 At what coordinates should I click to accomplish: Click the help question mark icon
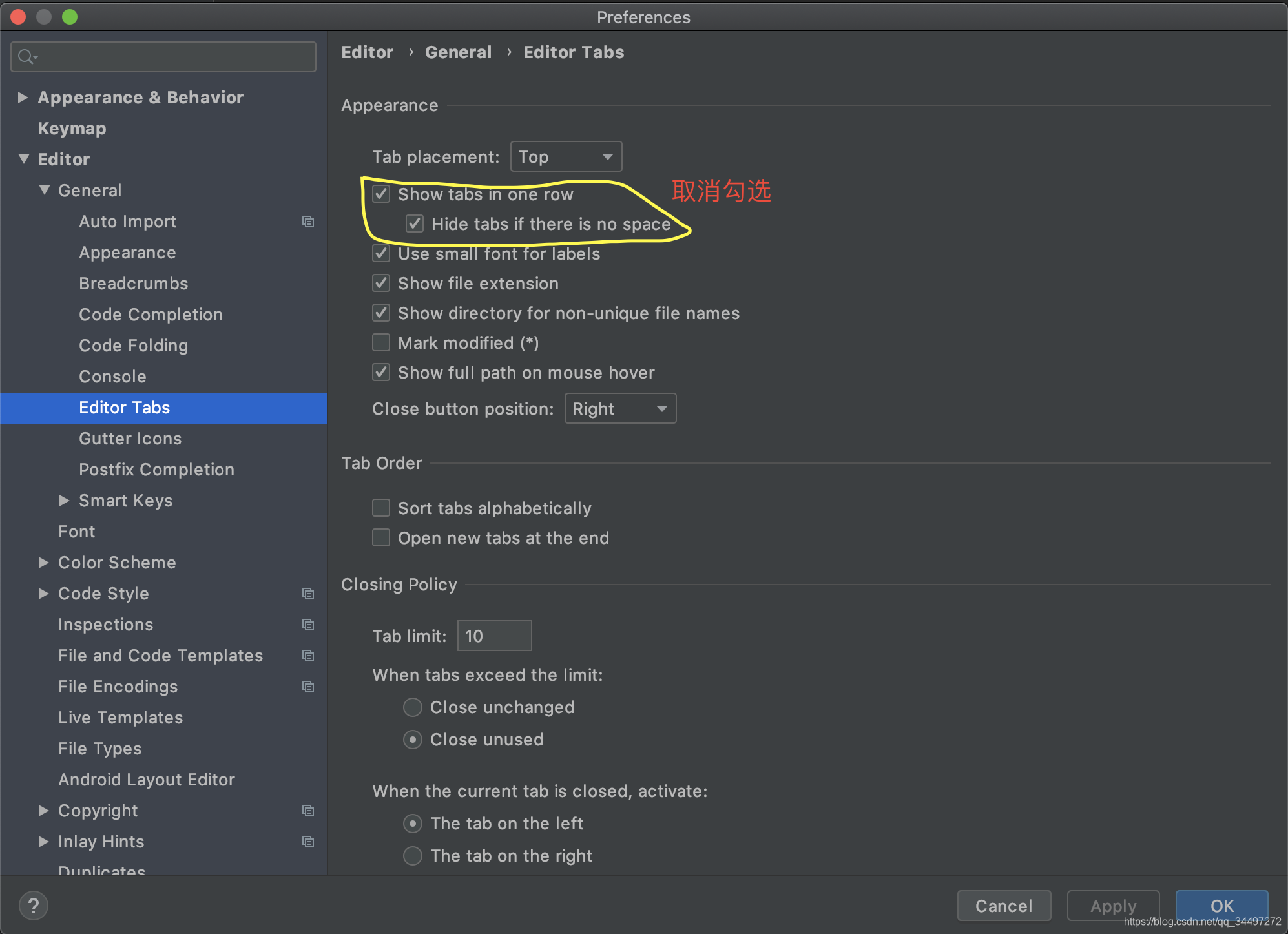[x=34, y=906]
